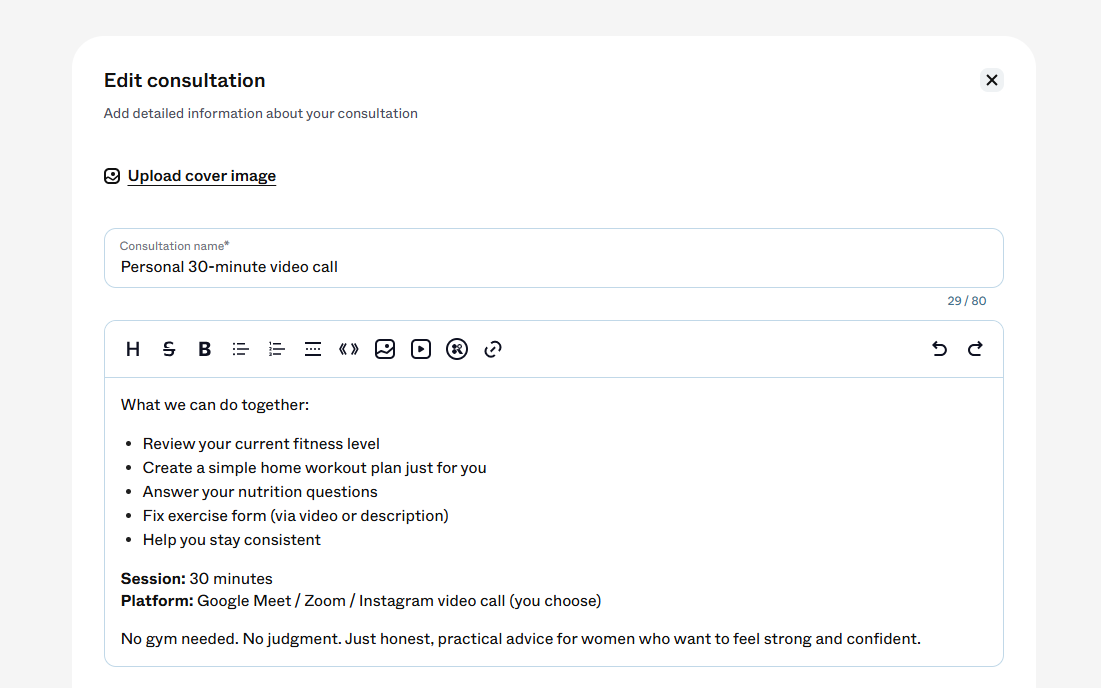Click the bold 'Platform:' text line
Image resolution: width=1101 pixels, height=688 pixels.
(361, 601)
